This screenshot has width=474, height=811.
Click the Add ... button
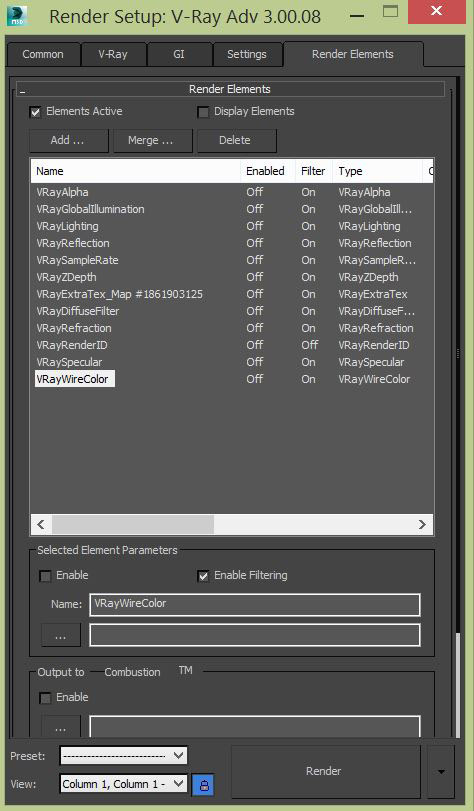point(69,141)
